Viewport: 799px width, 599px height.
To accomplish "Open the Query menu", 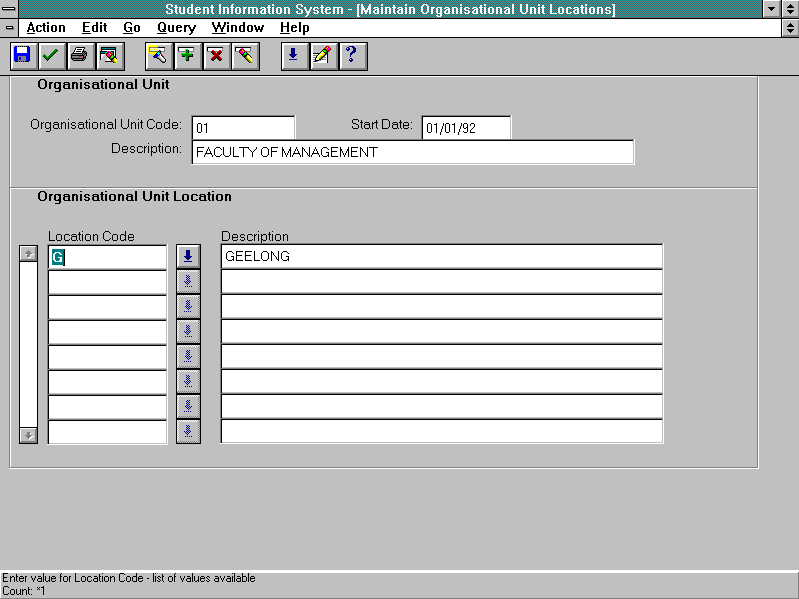I will click(176, 28).
